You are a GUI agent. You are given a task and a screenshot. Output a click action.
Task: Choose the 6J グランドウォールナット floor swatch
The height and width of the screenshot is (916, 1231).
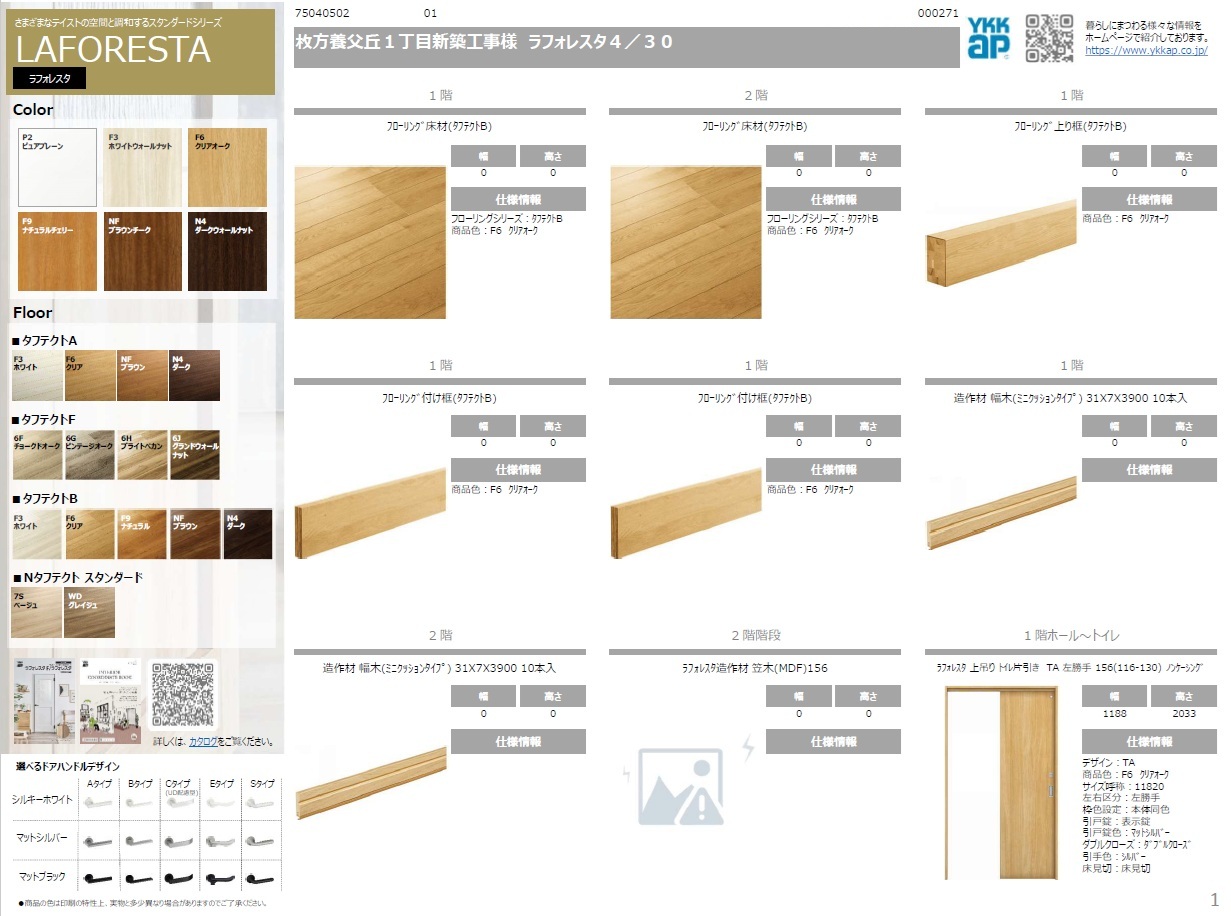coord(194,454)
